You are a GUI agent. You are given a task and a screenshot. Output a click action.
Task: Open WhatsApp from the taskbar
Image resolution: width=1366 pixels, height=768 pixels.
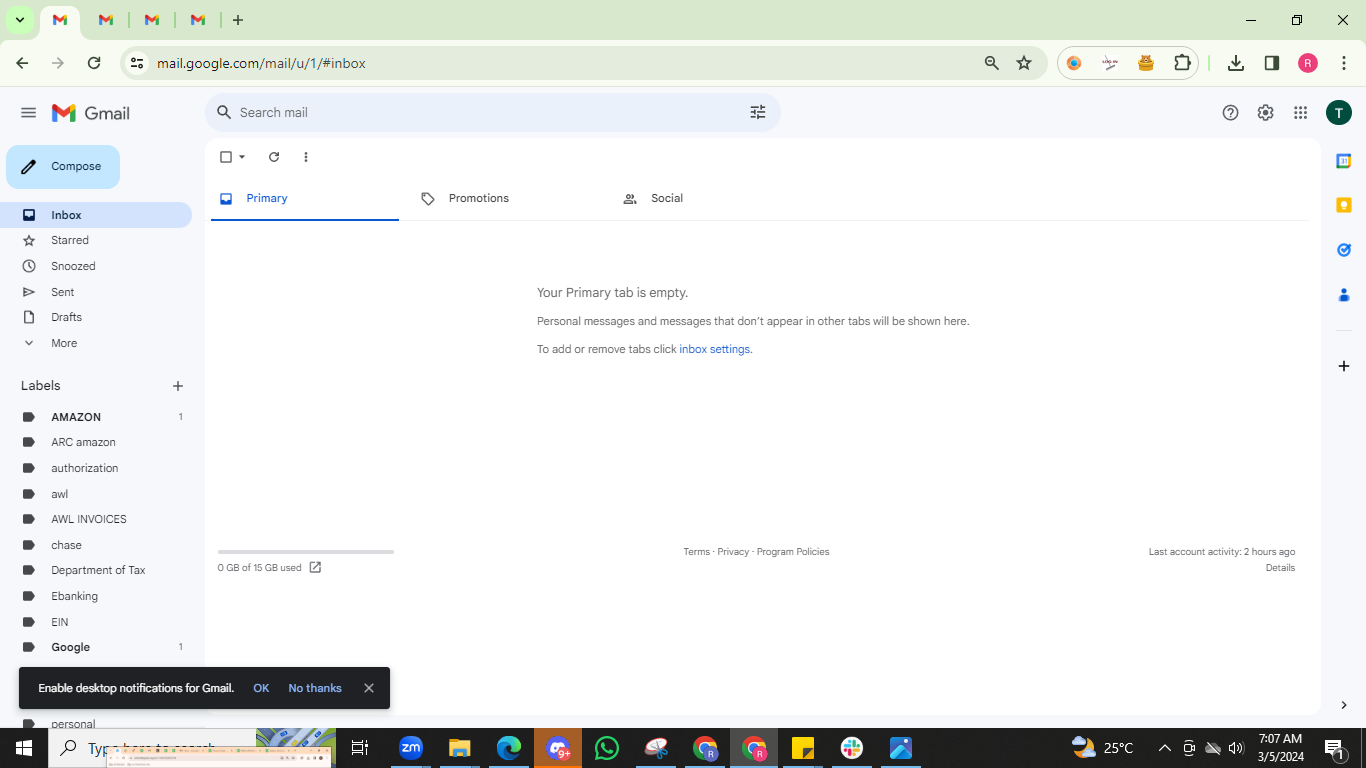pos(607,748)
